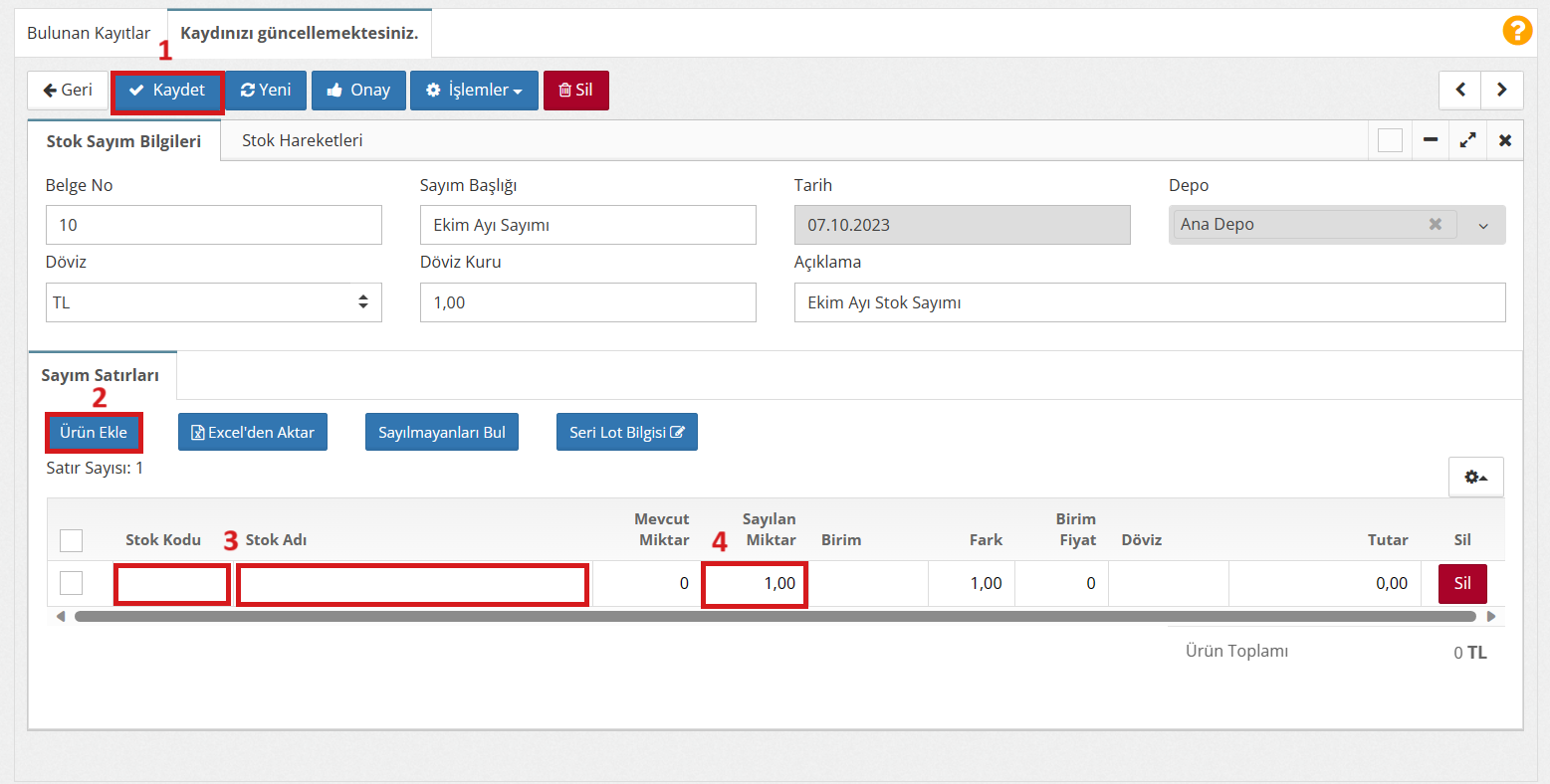Viewport: 1550px width, 784px height.
Task: Click the Sayılmayanları Bul button
Action: coord(441,432)
